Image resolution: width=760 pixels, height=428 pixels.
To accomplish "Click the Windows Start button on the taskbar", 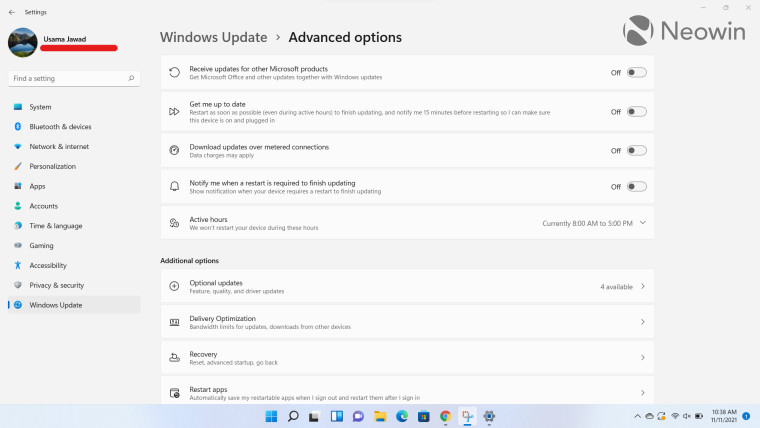I will [x=271, y=416].
